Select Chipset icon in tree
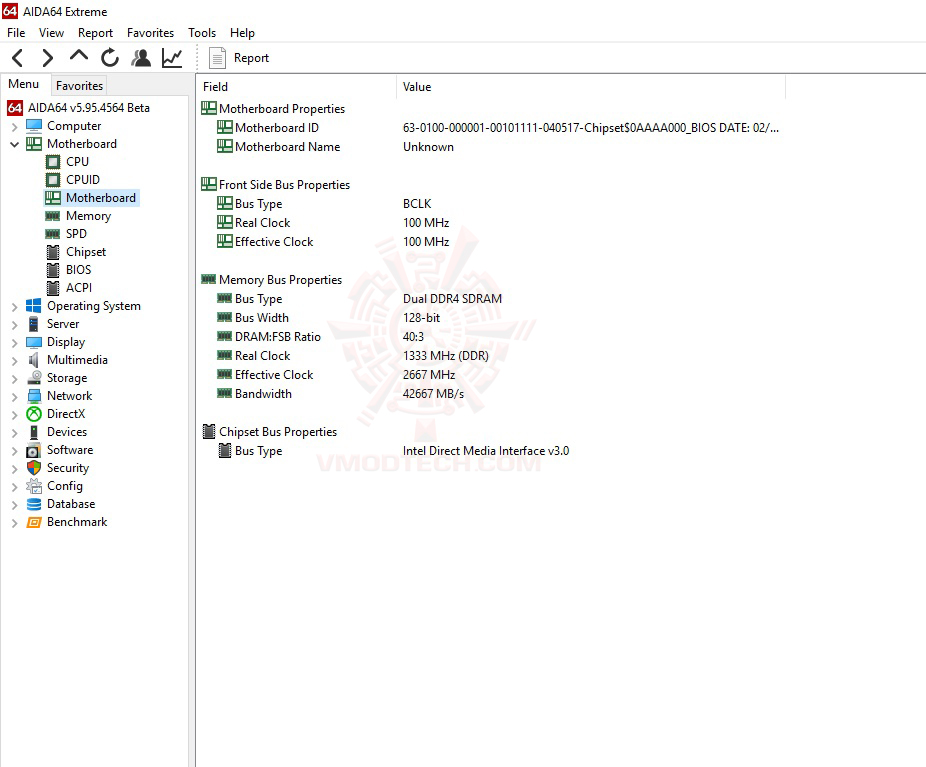 coord(53,252)
